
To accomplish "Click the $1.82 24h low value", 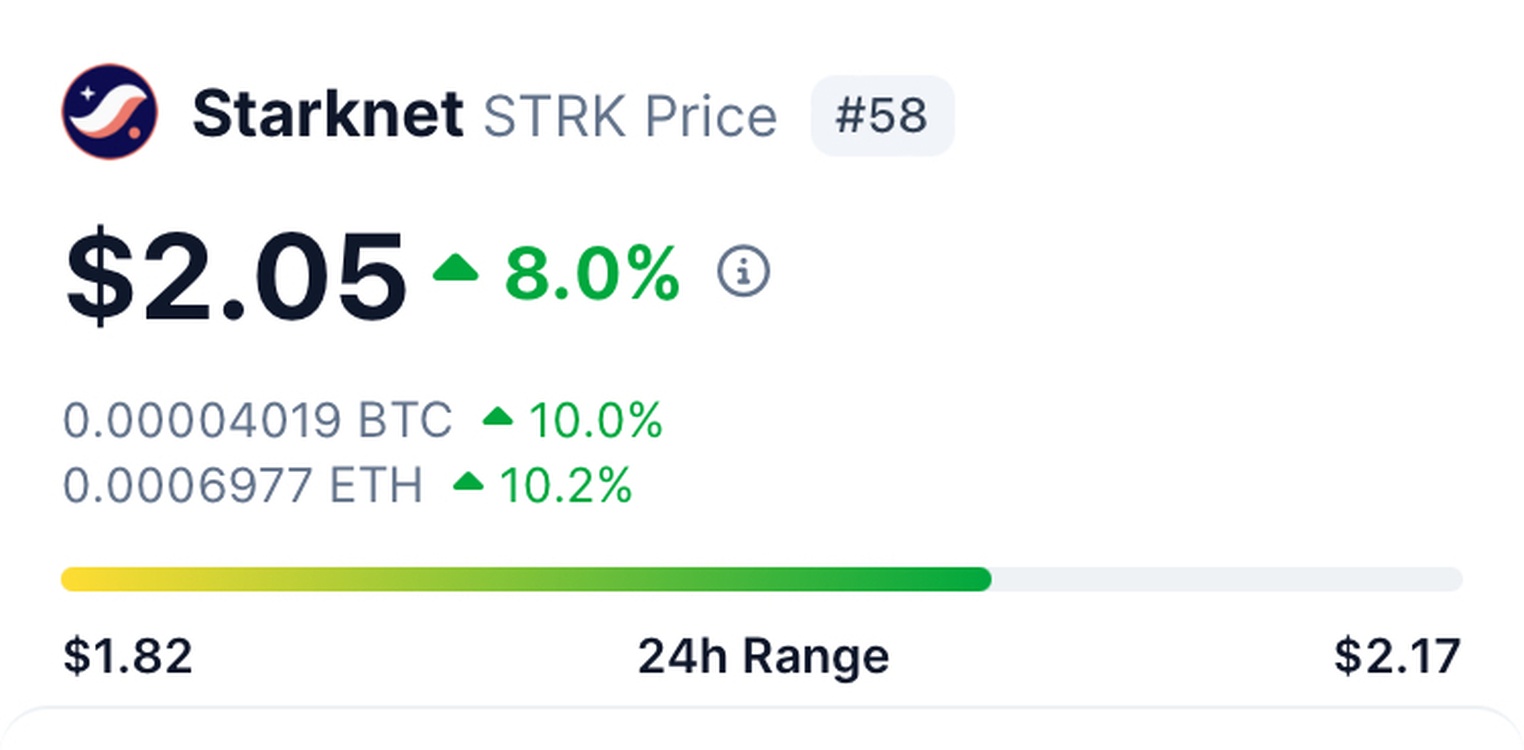I will 127,657.
